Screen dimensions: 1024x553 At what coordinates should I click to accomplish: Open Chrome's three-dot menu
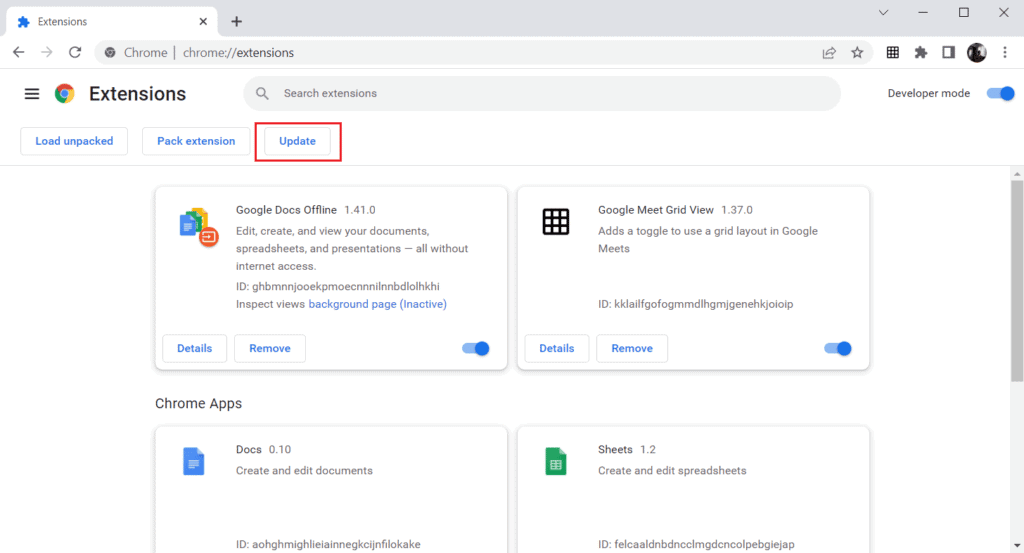[1005, 53]
